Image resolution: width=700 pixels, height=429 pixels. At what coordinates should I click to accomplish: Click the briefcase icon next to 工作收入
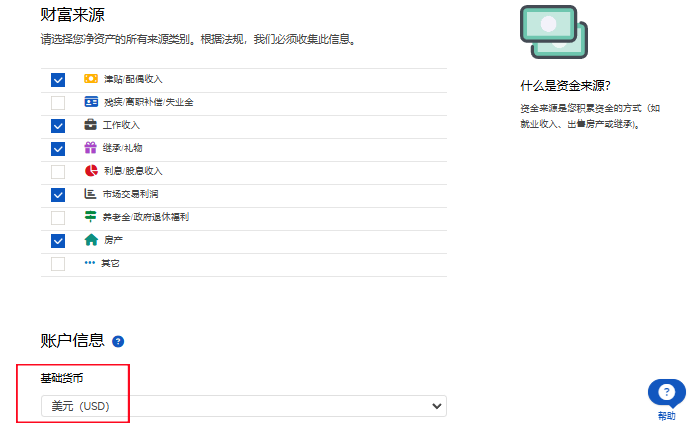[x=91, y=125]
